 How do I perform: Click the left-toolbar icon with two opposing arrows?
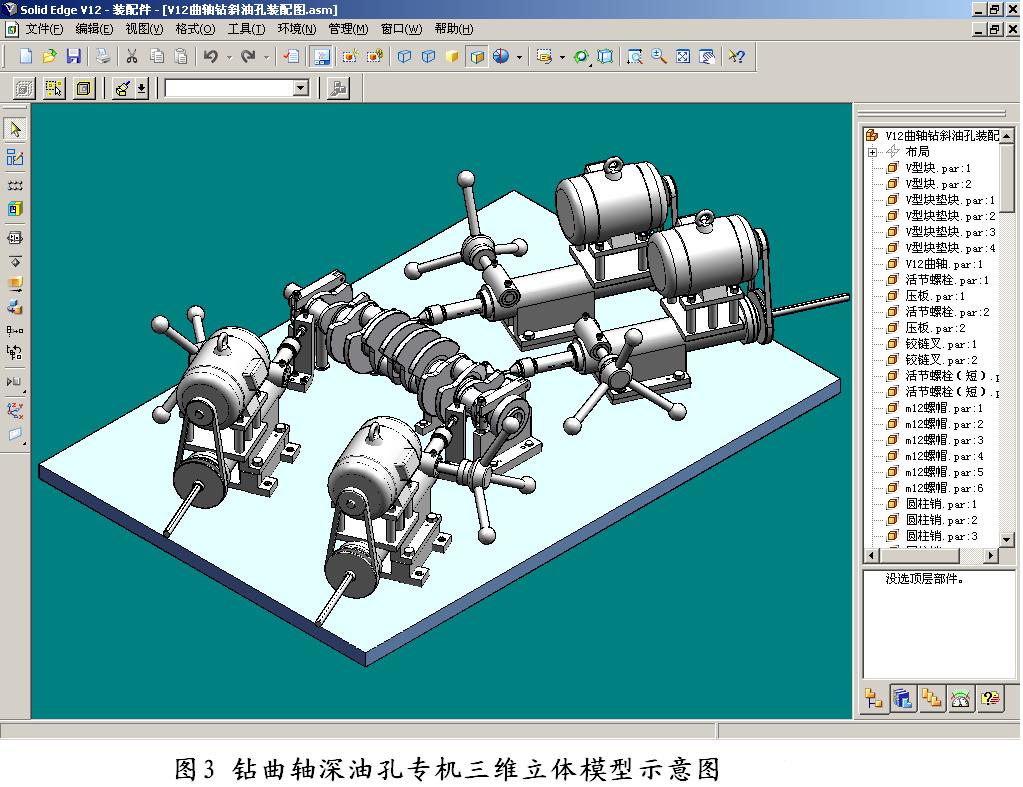coord(15,238)
